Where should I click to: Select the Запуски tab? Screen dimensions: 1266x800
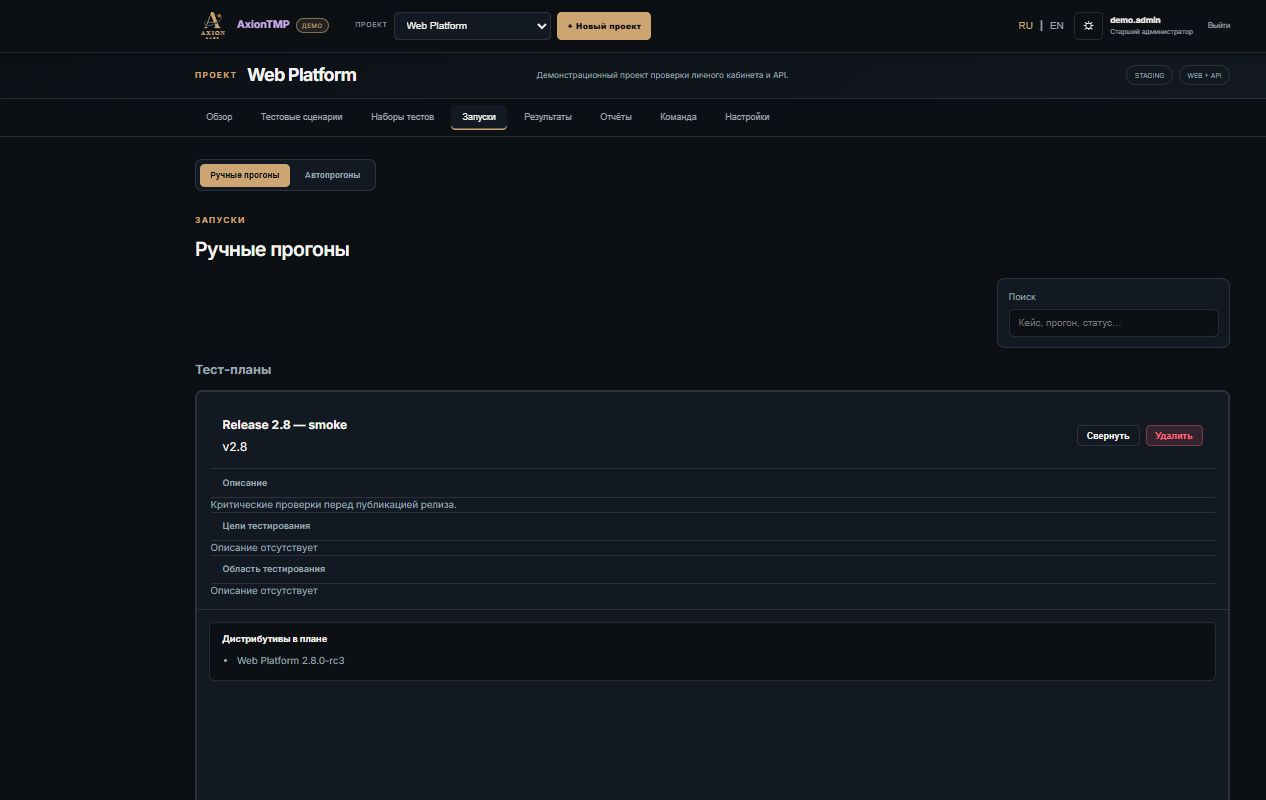click(479, 117)
